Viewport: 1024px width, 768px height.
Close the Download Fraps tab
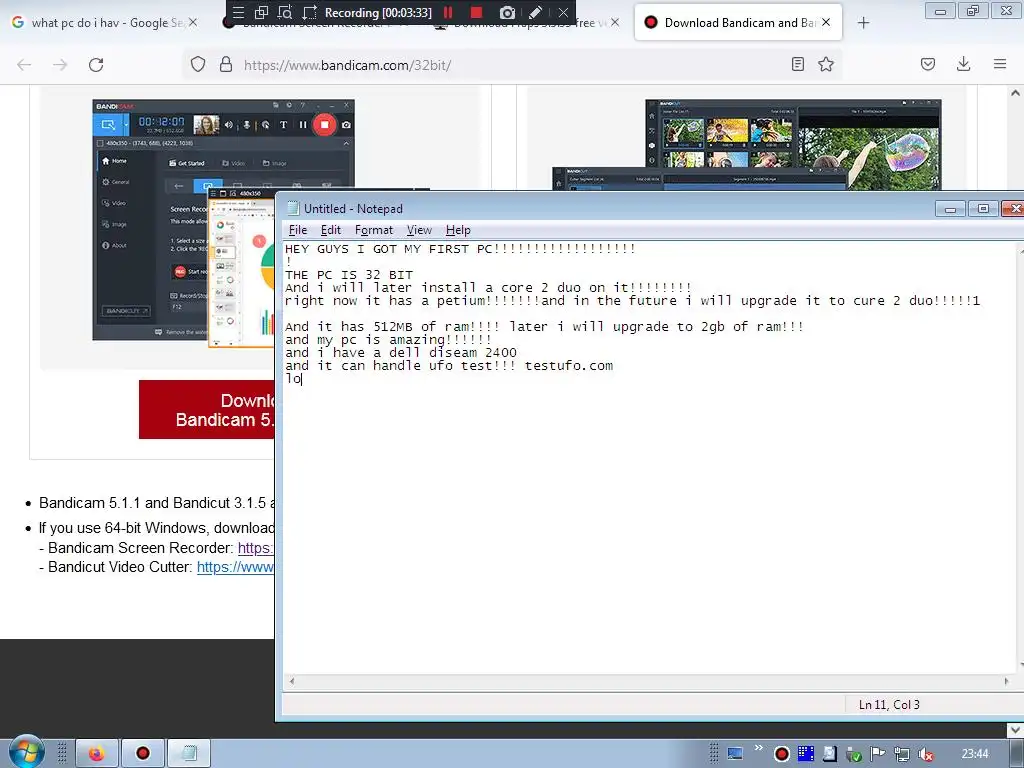pos(615,23)
